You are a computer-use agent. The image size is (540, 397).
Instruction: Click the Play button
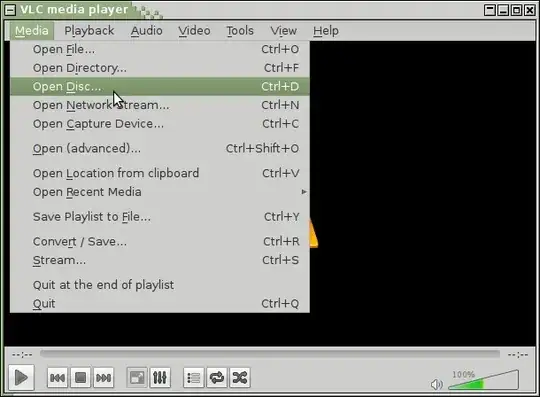[x=21, y=378]
